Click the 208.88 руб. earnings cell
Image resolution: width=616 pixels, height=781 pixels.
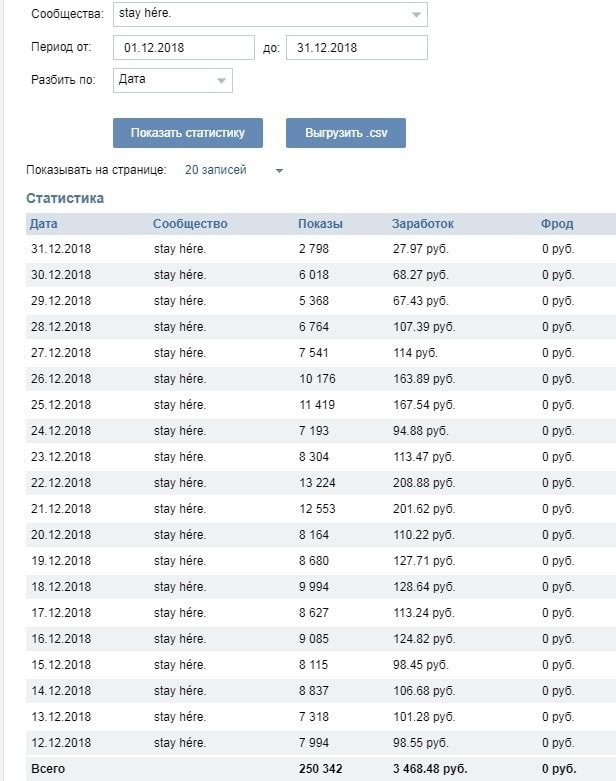424,483
